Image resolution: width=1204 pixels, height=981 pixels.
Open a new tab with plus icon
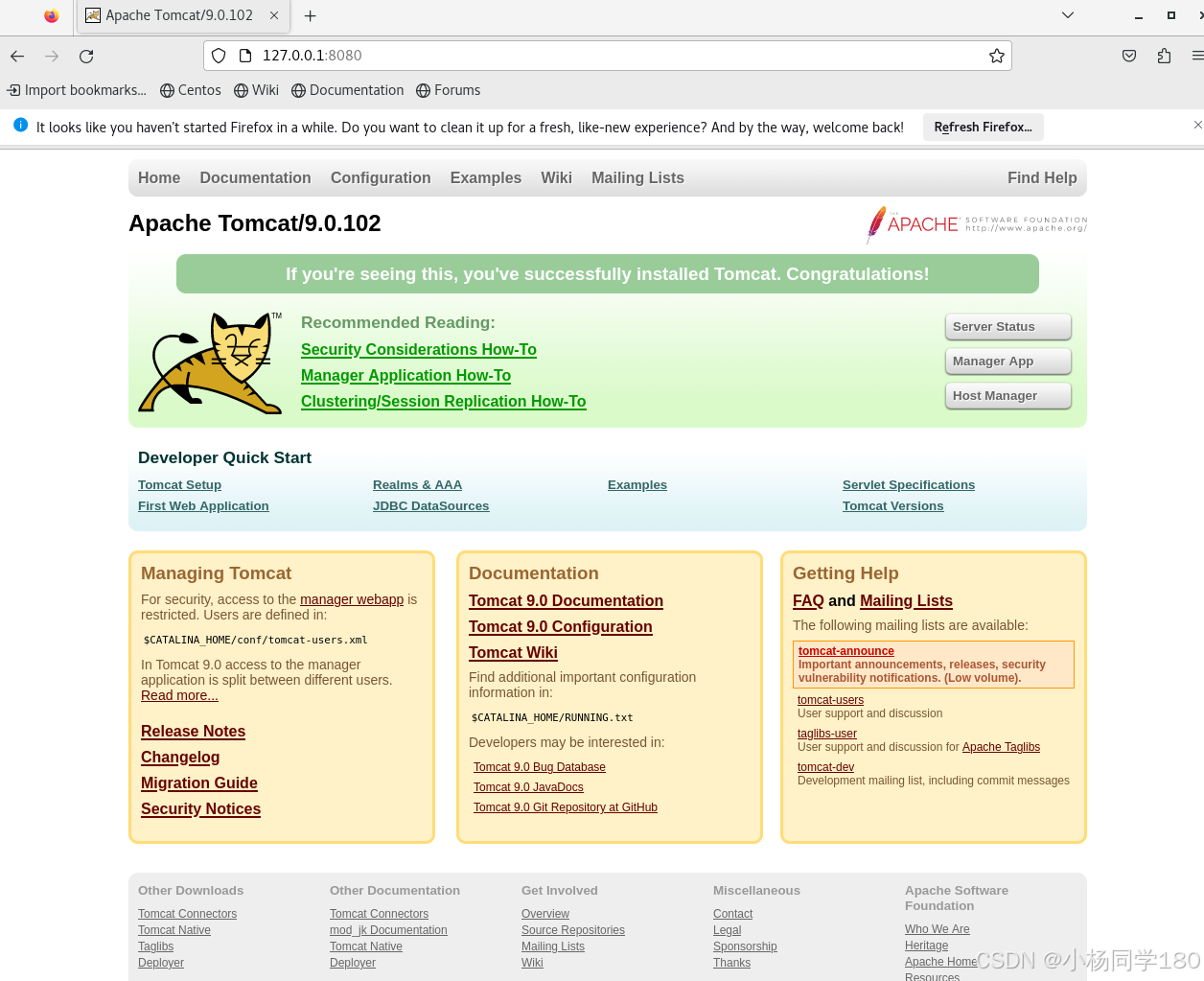pyautogui.click(x=310, y=16)
